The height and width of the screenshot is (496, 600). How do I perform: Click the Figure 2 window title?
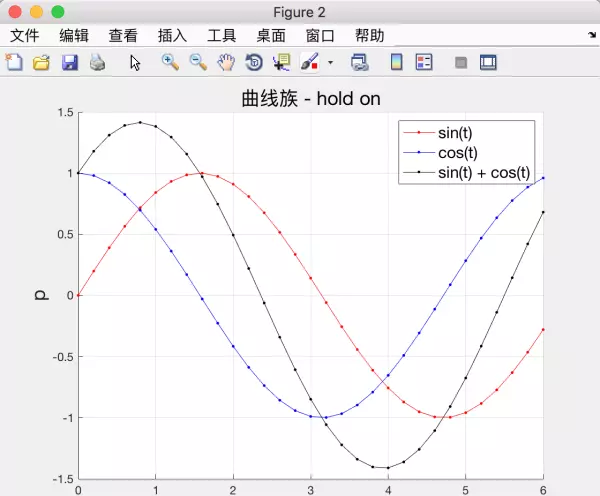pos(299,12)
